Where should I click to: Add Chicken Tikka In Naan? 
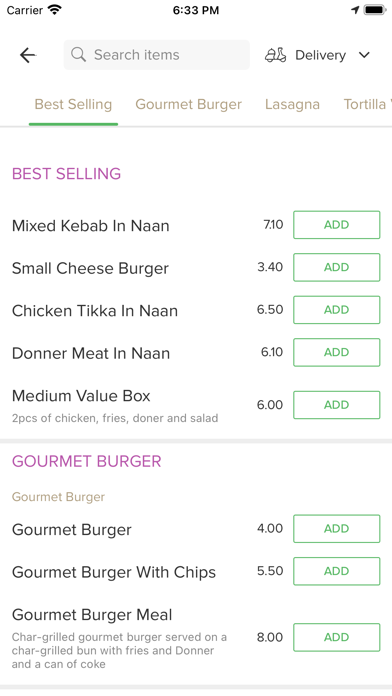[337, 310]
